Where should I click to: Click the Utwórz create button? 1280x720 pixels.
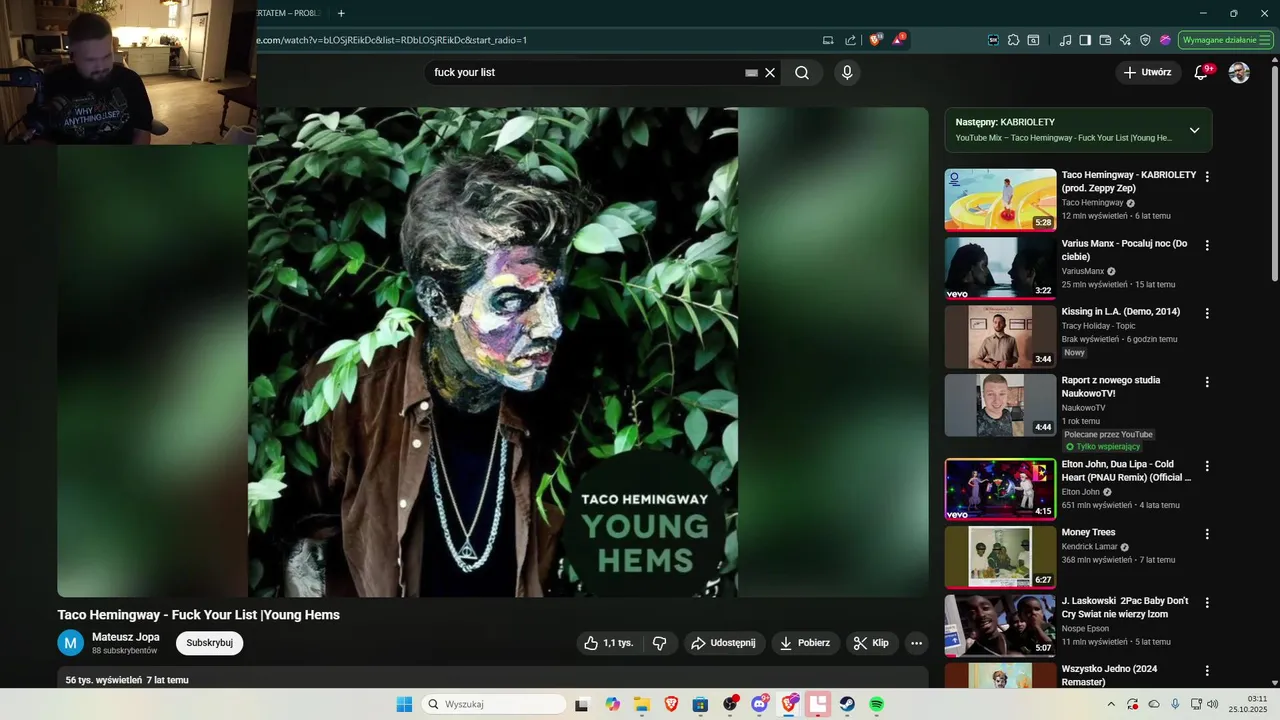[1147, 72]
